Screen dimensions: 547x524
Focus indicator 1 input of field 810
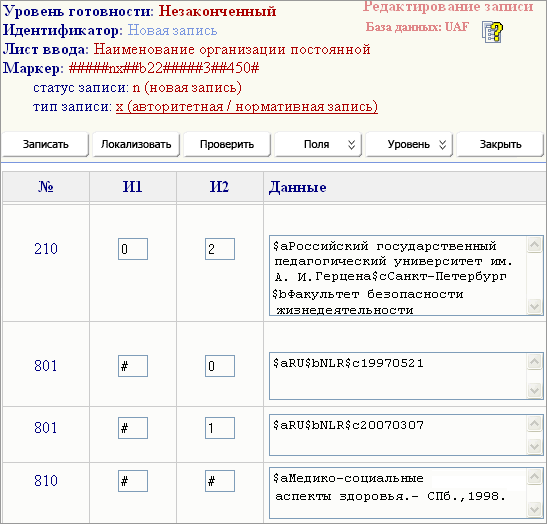tap(133, 481)
